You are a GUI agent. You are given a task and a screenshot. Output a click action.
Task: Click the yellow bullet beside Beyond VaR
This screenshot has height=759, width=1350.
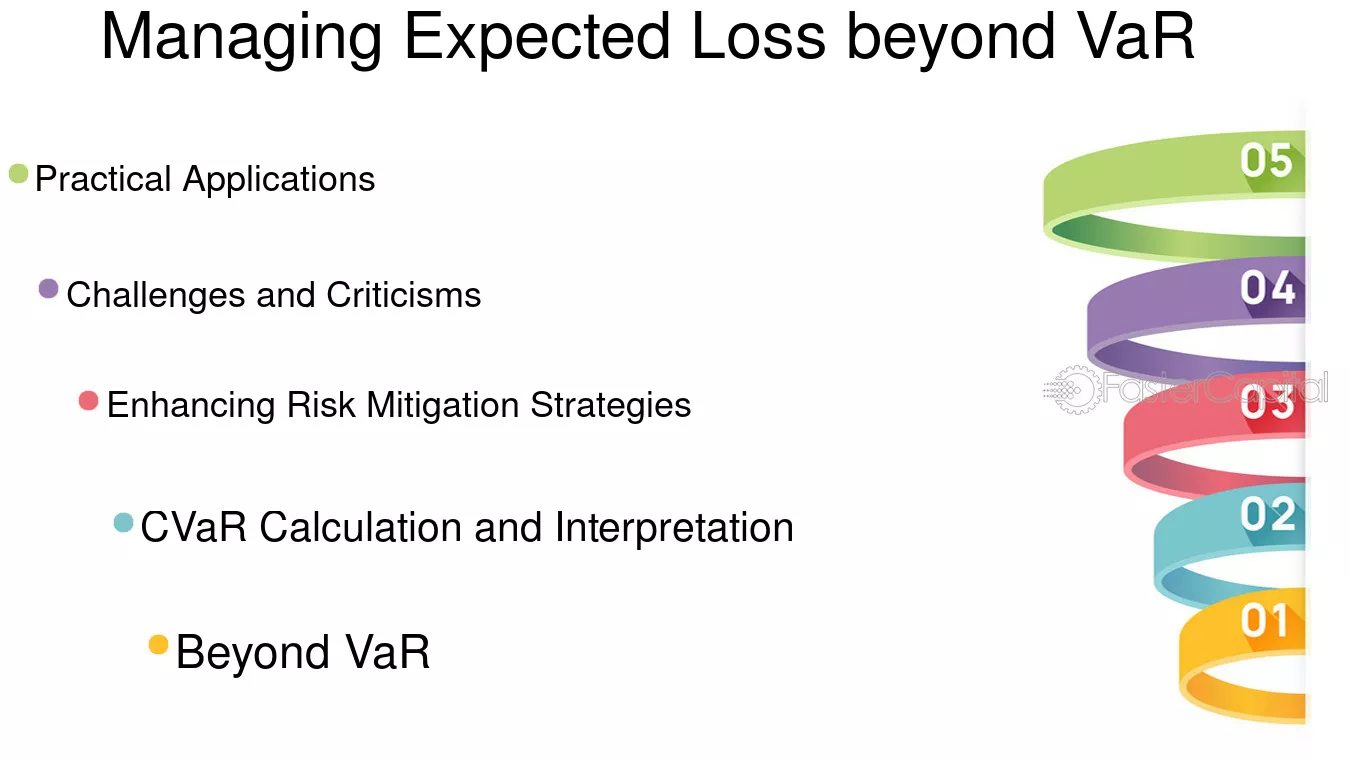(158, 645)
